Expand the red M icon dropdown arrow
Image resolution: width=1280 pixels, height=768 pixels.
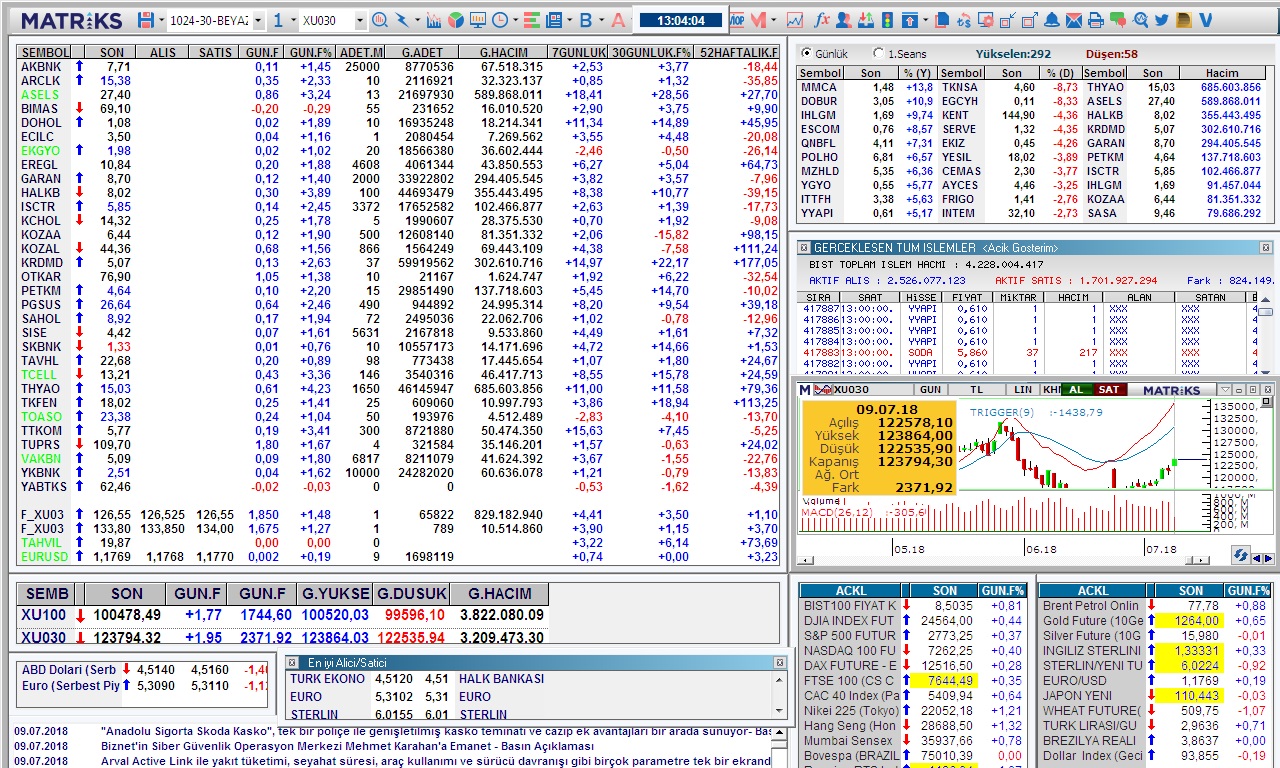tap(774, 20)
